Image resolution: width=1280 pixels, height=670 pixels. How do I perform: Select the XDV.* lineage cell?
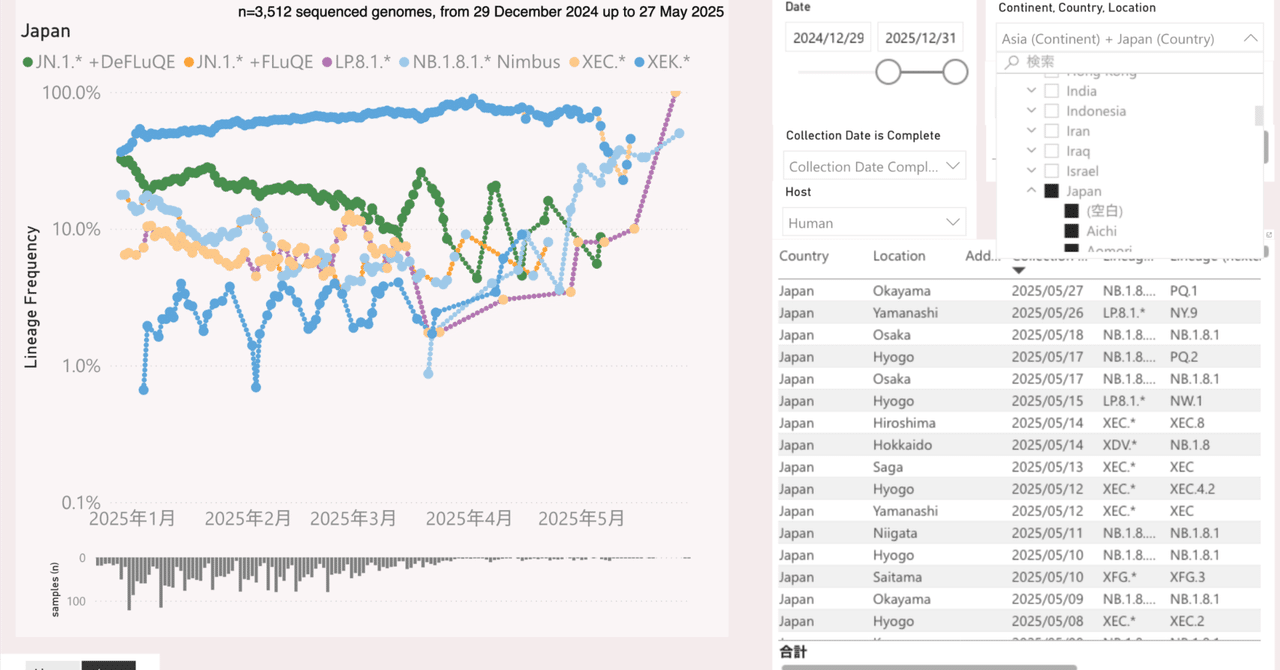1119,445
